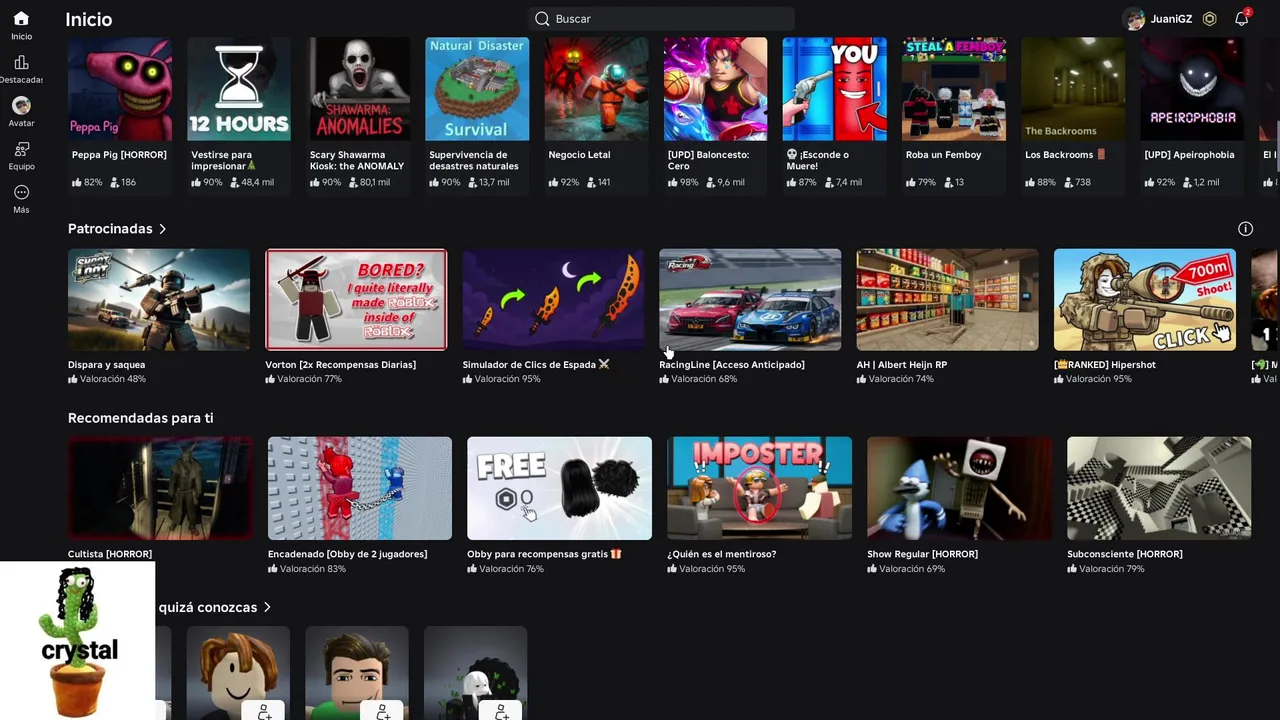Open the notifications bell
1280x720 pixels.
(1241, 19)
